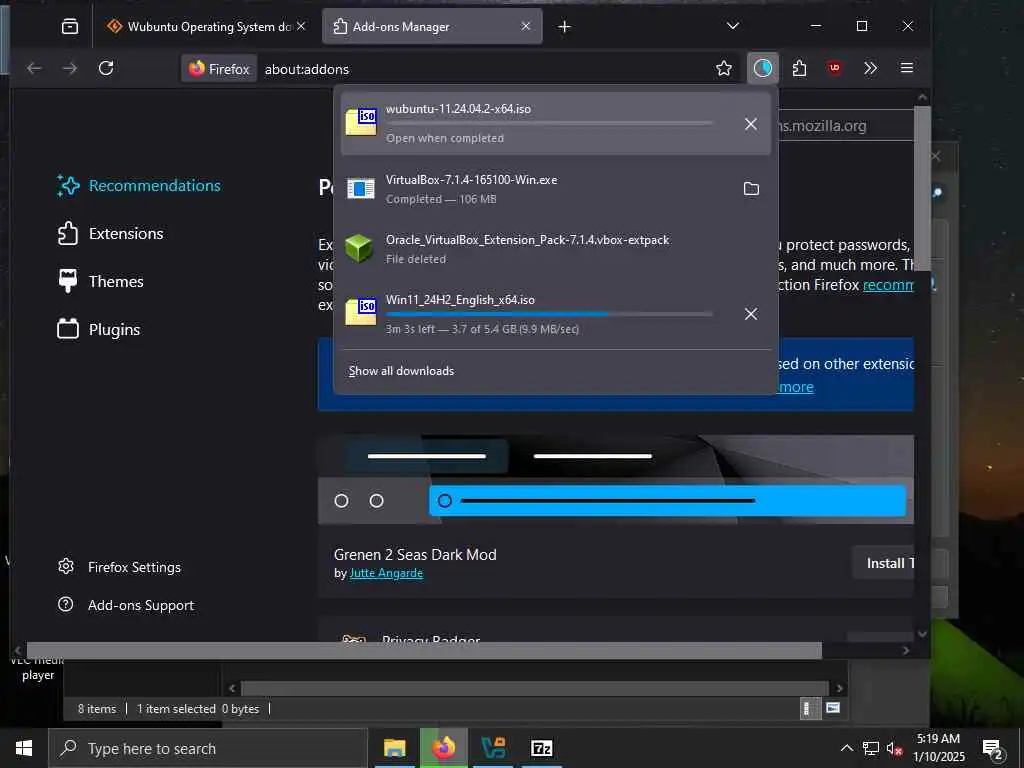Open wubuntu-11.24.04.2-x64.iso download entry

click(x=555, y=123)
